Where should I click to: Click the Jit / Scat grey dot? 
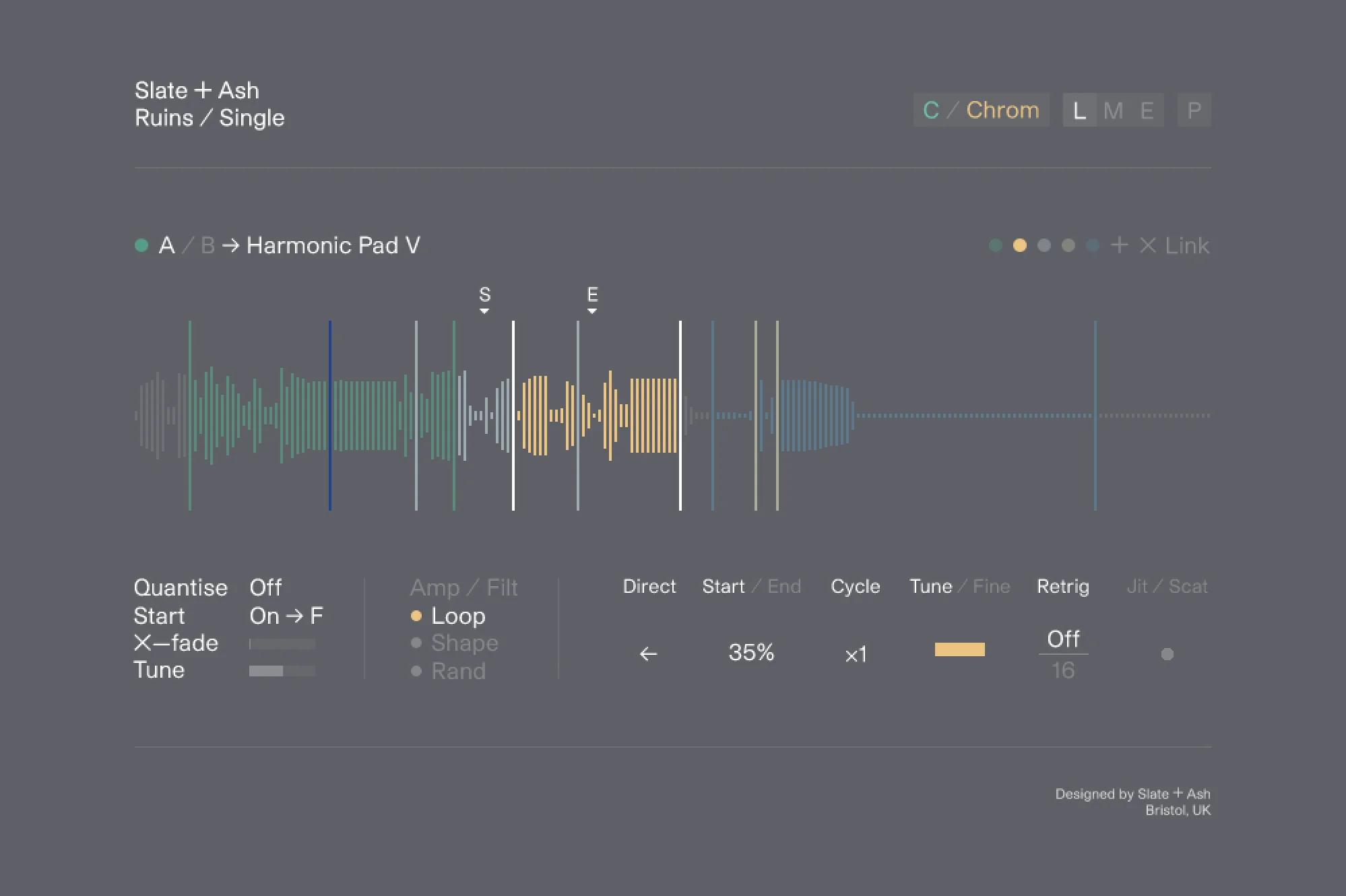(x=1167, y=654)
